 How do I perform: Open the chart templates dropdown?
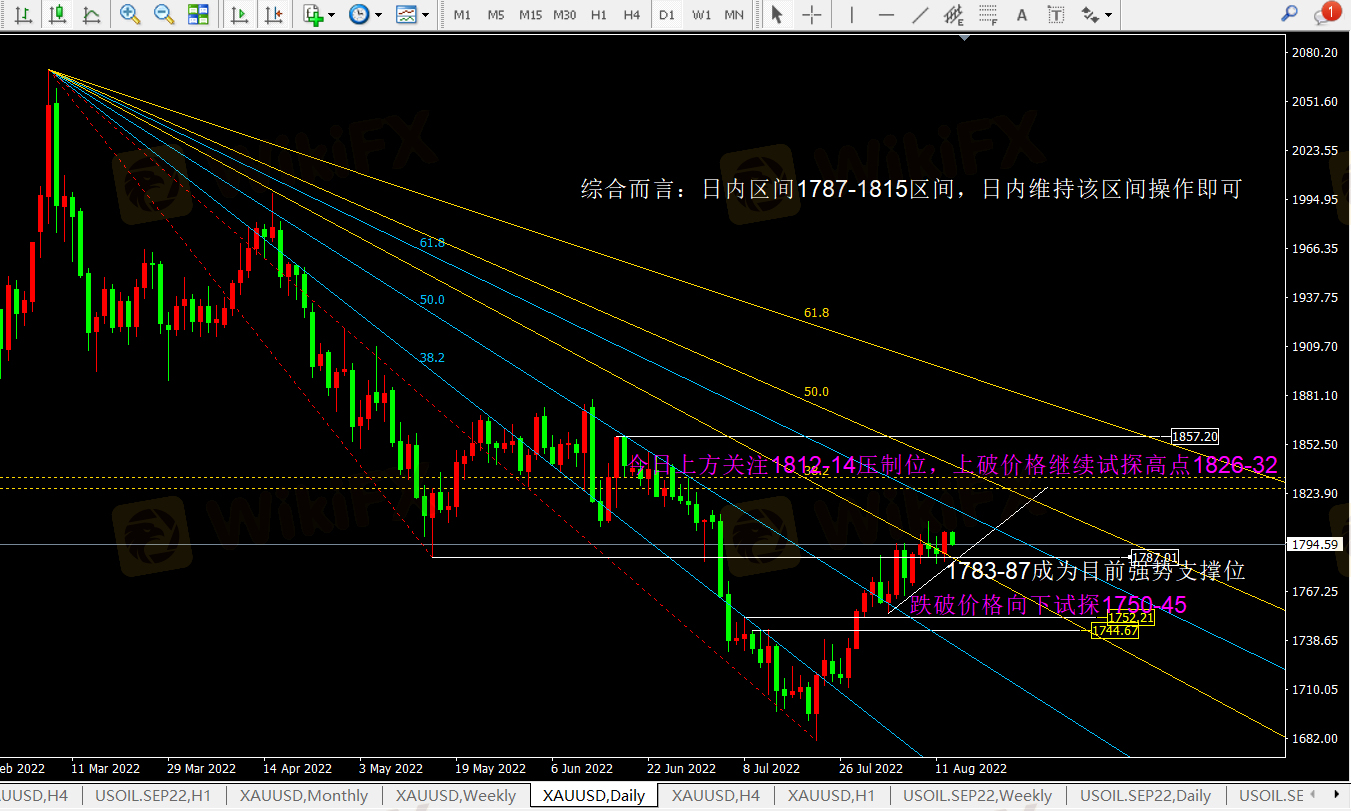tap(412, 15)
